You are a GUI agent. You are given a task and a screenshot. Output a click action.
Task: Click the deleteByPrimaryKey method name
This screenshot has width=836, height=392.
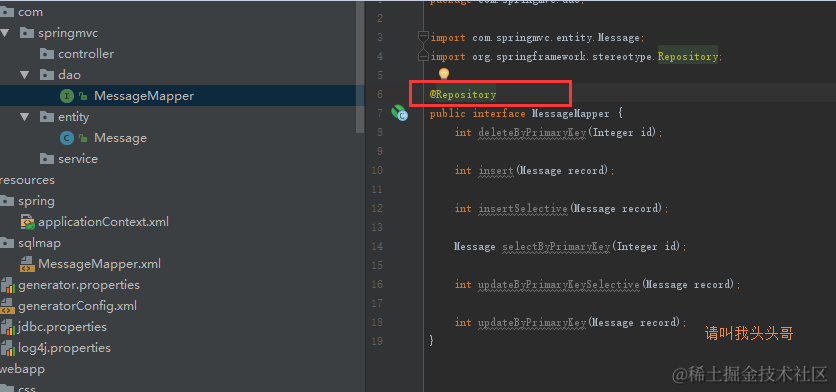coord(532,132)
